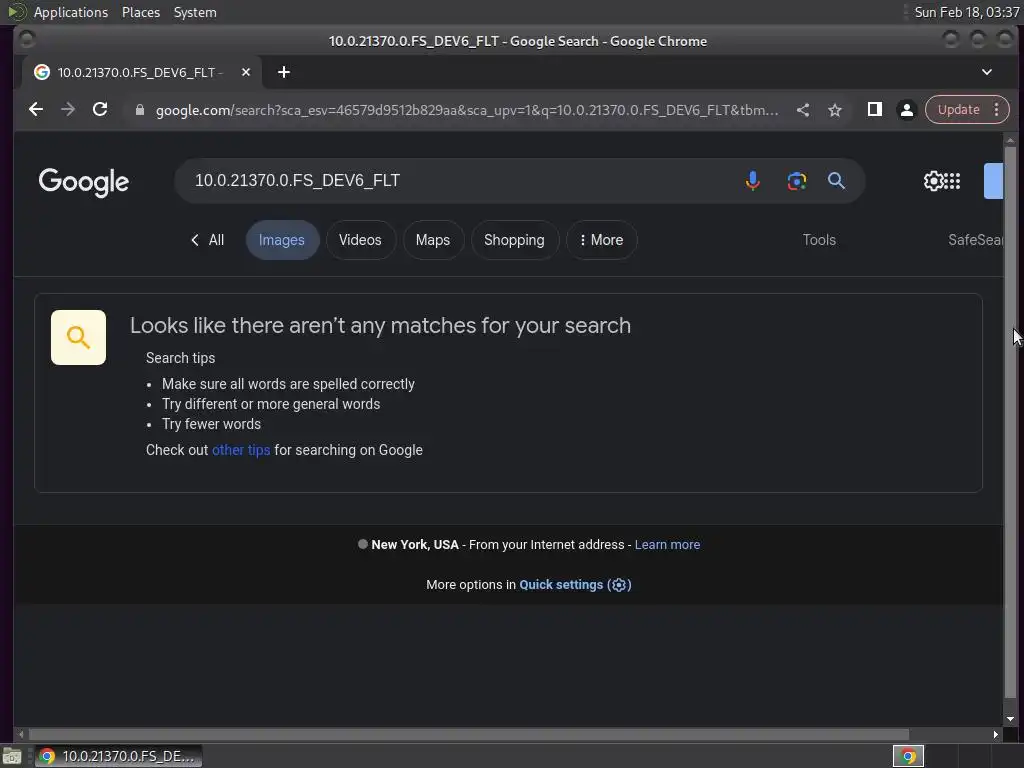Open the Applications menu

[x=71, y=12]
